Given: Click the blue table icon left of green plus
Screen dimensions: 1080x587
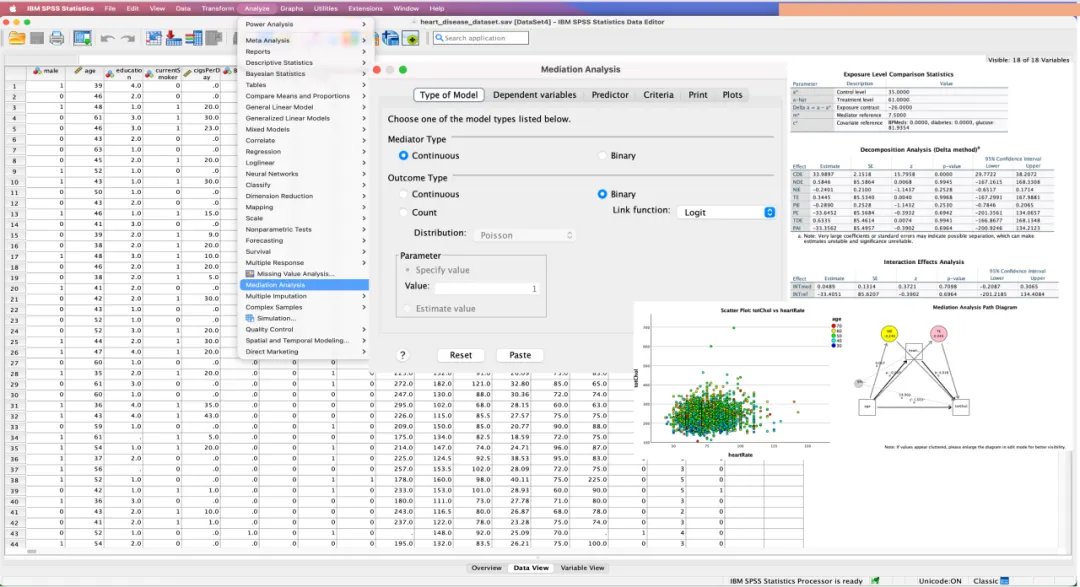Looking at the screenshot, I should pos(391,38).
